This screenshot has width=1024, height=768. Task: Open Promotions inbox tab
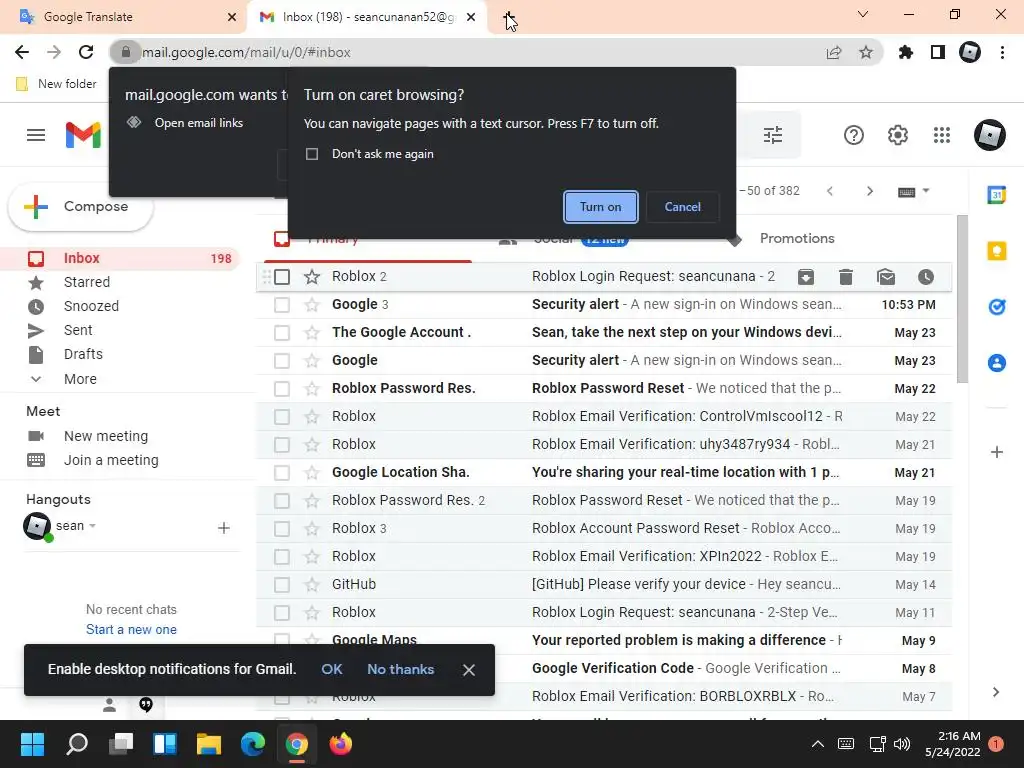pos(797,238)
